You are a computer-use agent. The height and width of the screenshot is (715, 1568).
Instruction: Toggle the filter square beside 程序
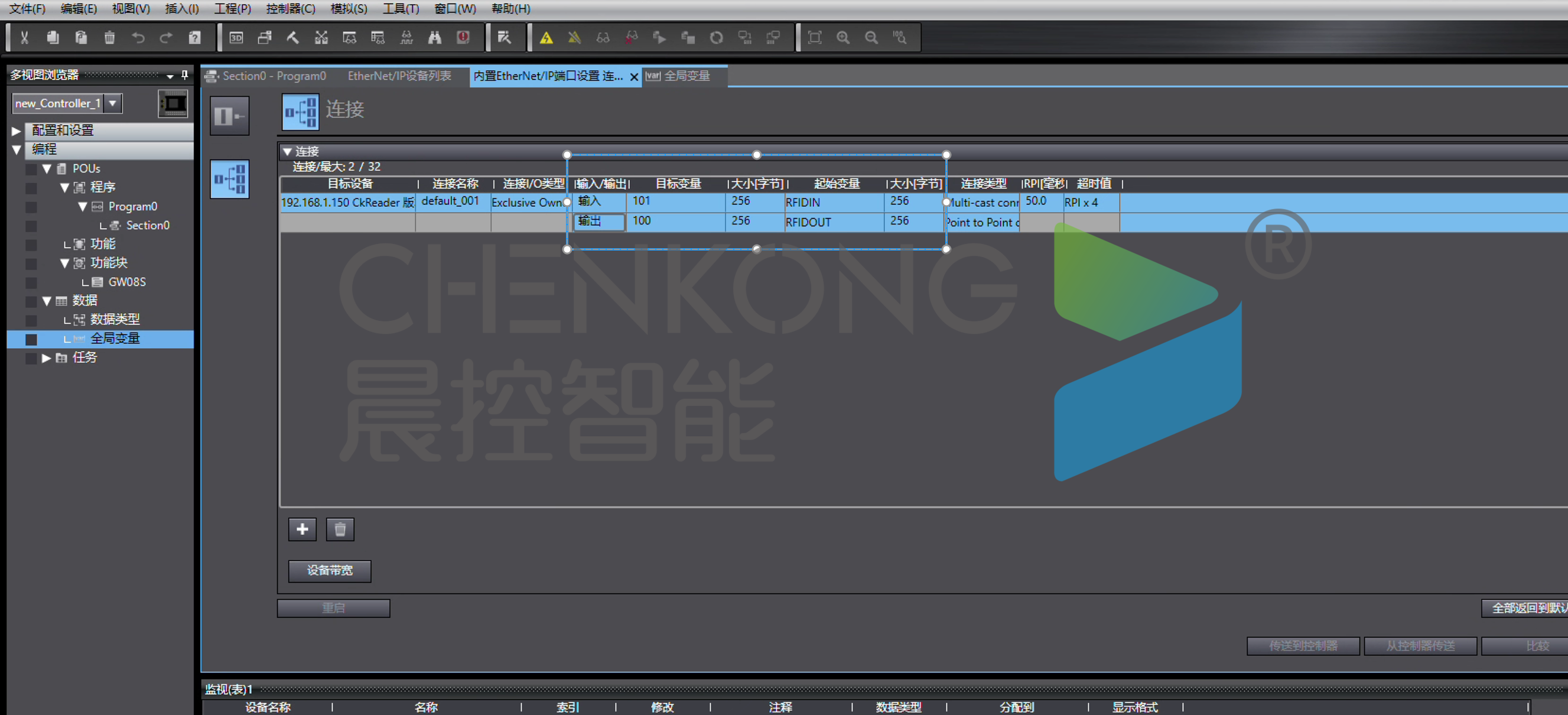(x=31, y=188)
